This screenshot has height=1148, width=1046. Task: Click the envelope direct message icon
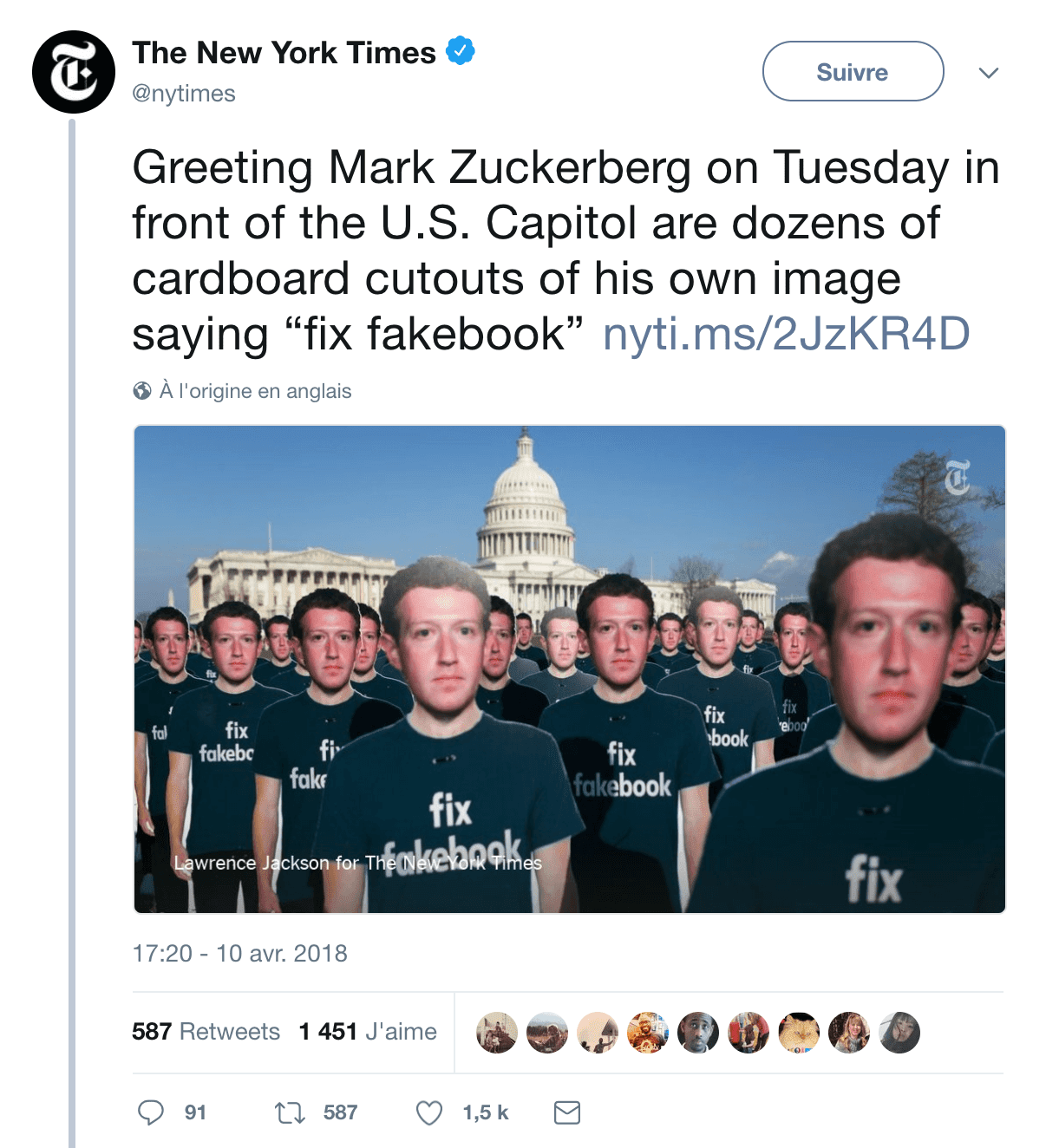pyautogui.click(x=567, y=1112)
